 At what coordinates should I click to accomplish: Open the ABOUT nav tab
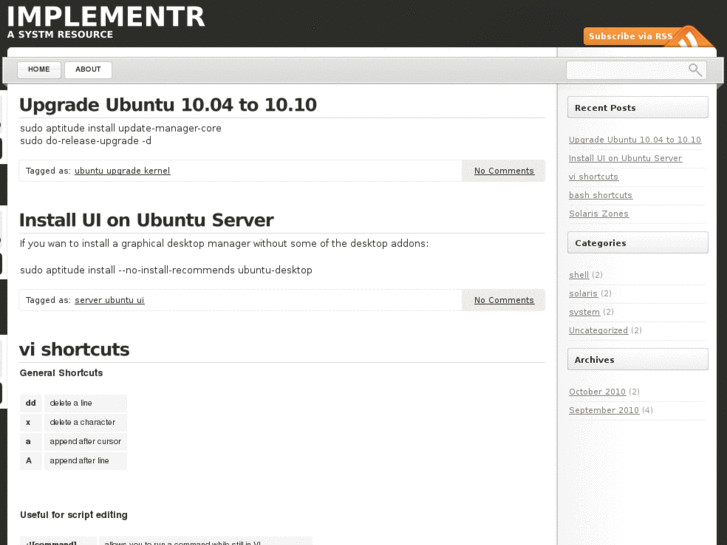coord(88,70)
